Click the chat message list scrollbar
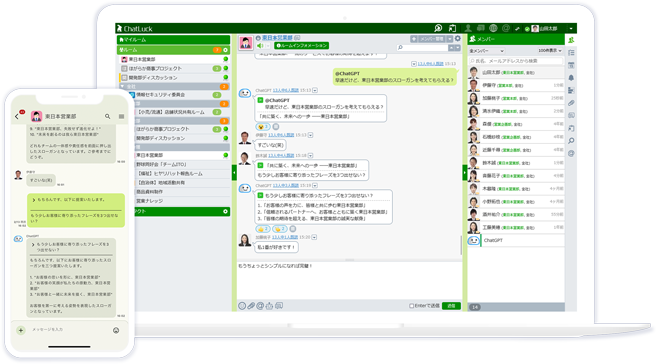Image resolution: width=656 pixels, height=364 pixels. point(461,246)
